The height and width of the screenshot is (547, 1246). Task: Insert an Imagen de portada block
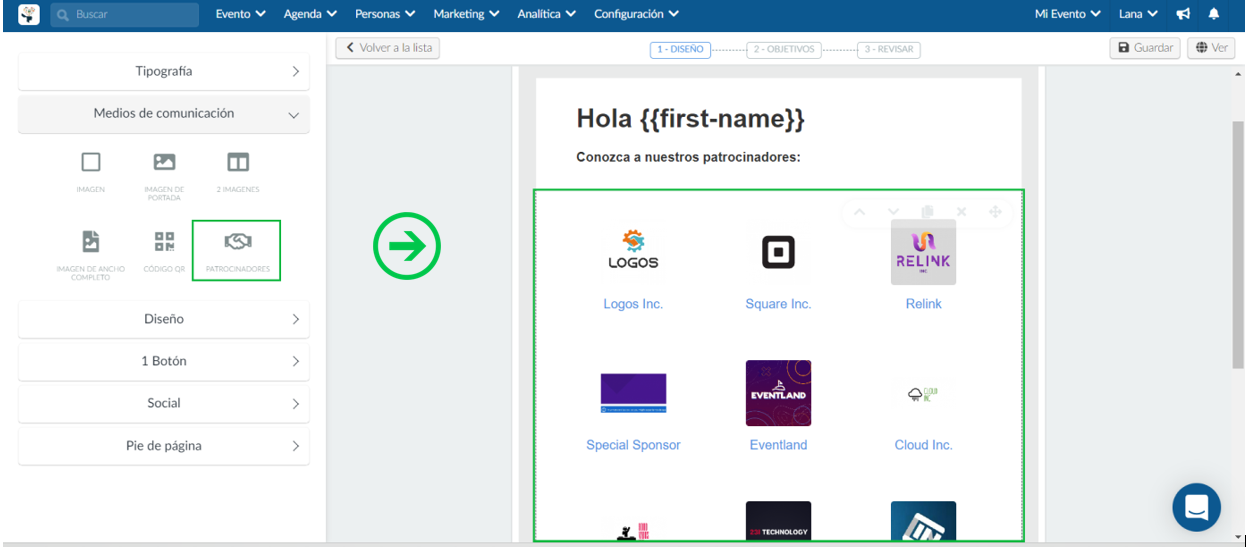[x=164, y=174]
